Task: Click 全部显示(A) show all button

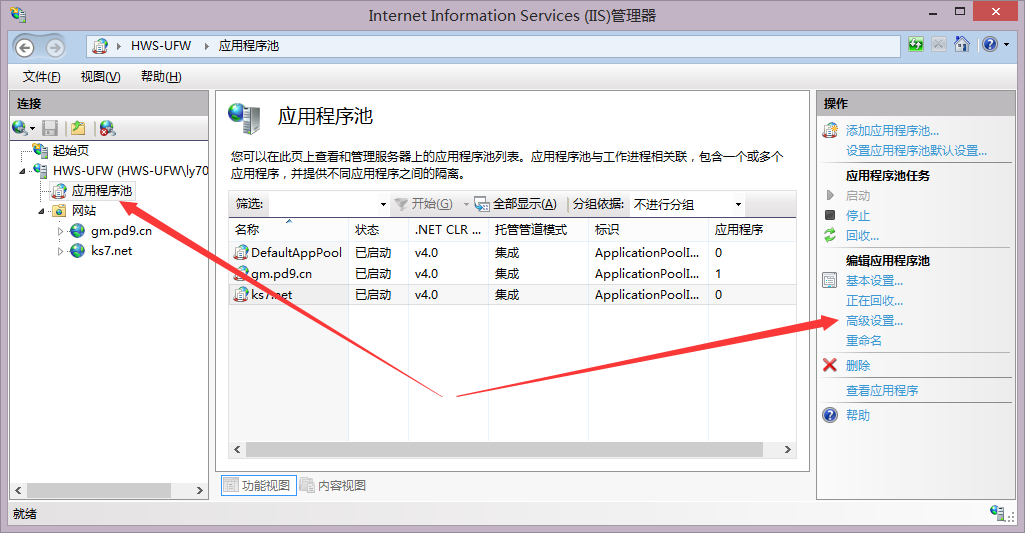Action: tap(516, 204)
